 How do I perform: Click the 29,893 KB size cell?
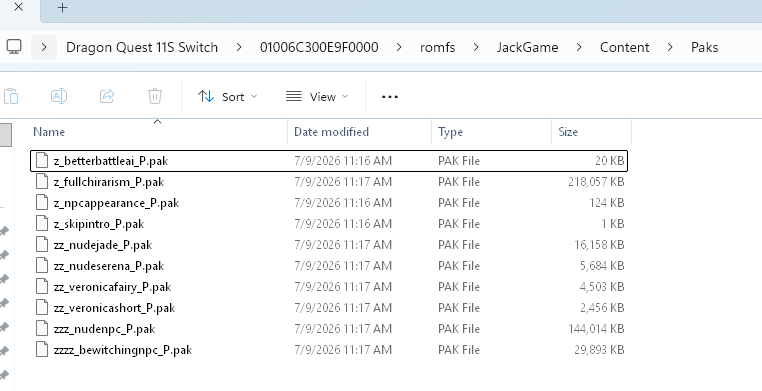(x=599, y=350)
